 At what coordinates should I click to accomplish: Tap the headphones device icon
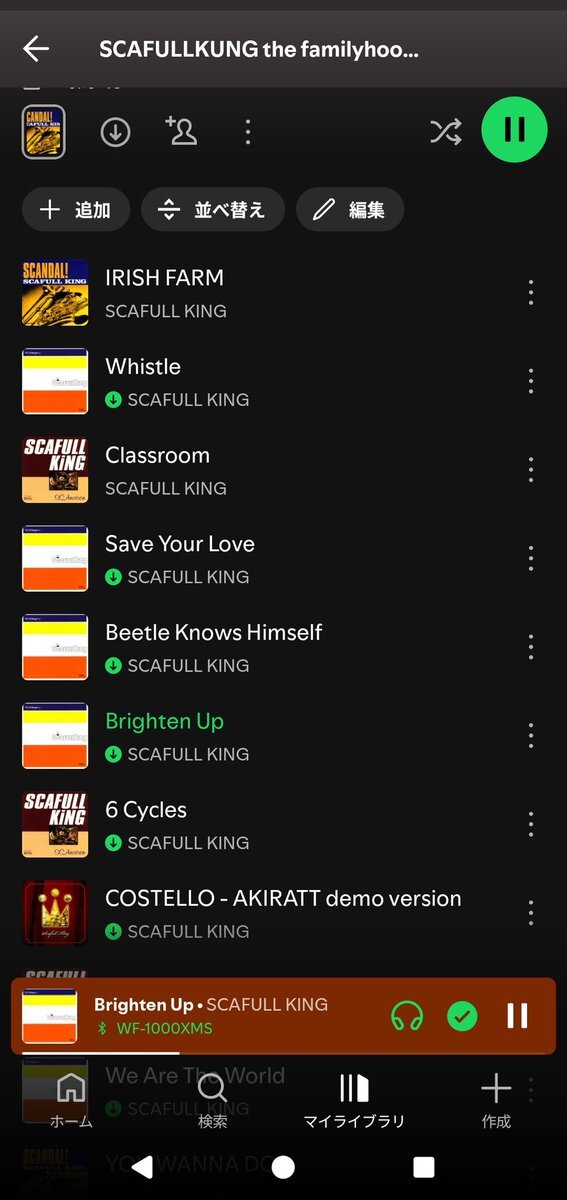coord(407,1016)
